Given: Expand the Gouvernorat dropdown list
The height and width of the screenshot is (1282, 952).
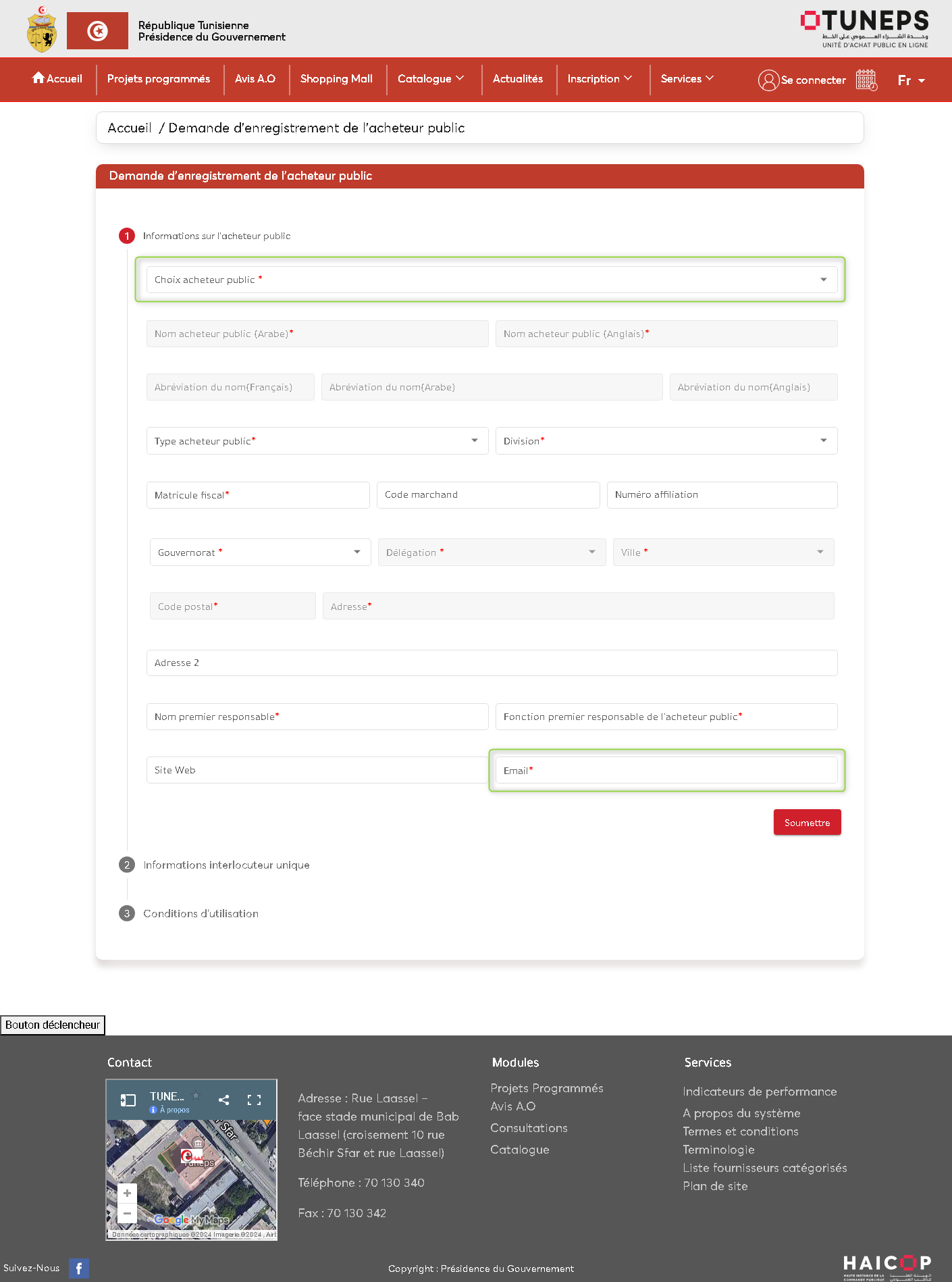Looking at the screenshot, I should (x=260, y=553).
